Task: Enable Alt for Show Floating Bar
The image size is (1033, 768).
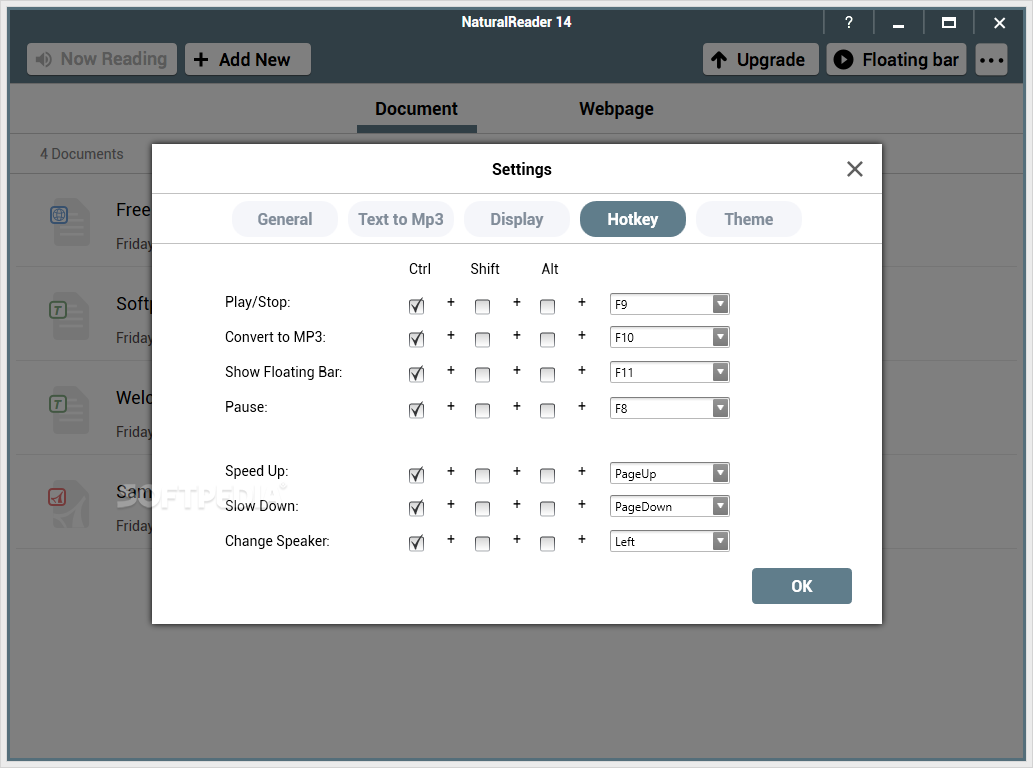Action: [547, 374]
